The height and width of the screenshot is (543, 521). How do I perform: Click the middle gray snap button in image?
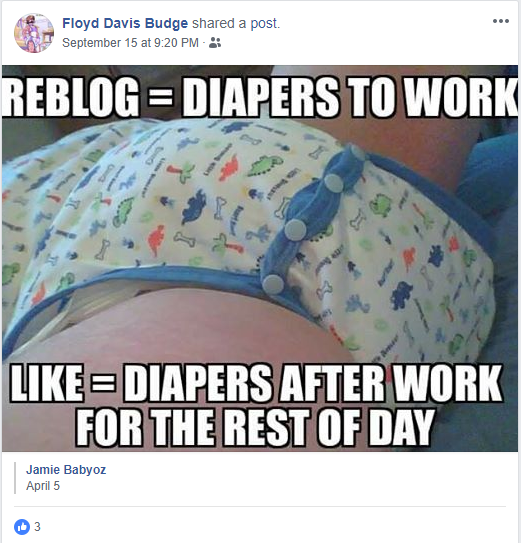coord(295,229)
